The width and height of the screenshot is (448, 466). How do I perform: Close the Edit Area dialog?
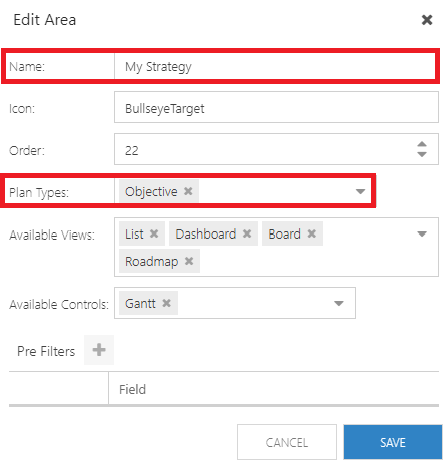[x=427, y=20]
